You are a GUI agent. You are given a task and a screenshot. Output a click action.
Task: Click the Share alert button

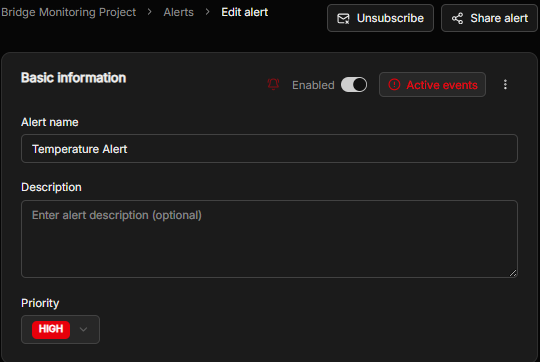pos(489,18)
